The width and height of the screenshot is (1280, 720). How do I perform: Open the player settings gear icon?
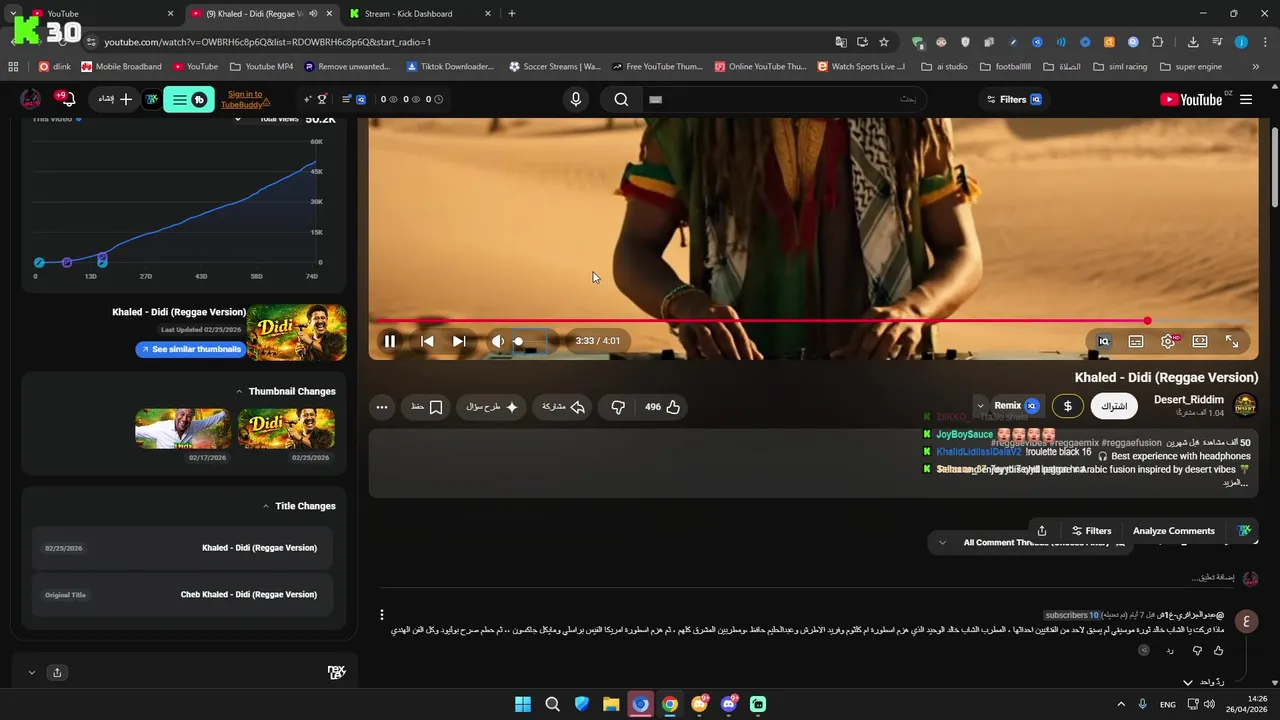1168,341
